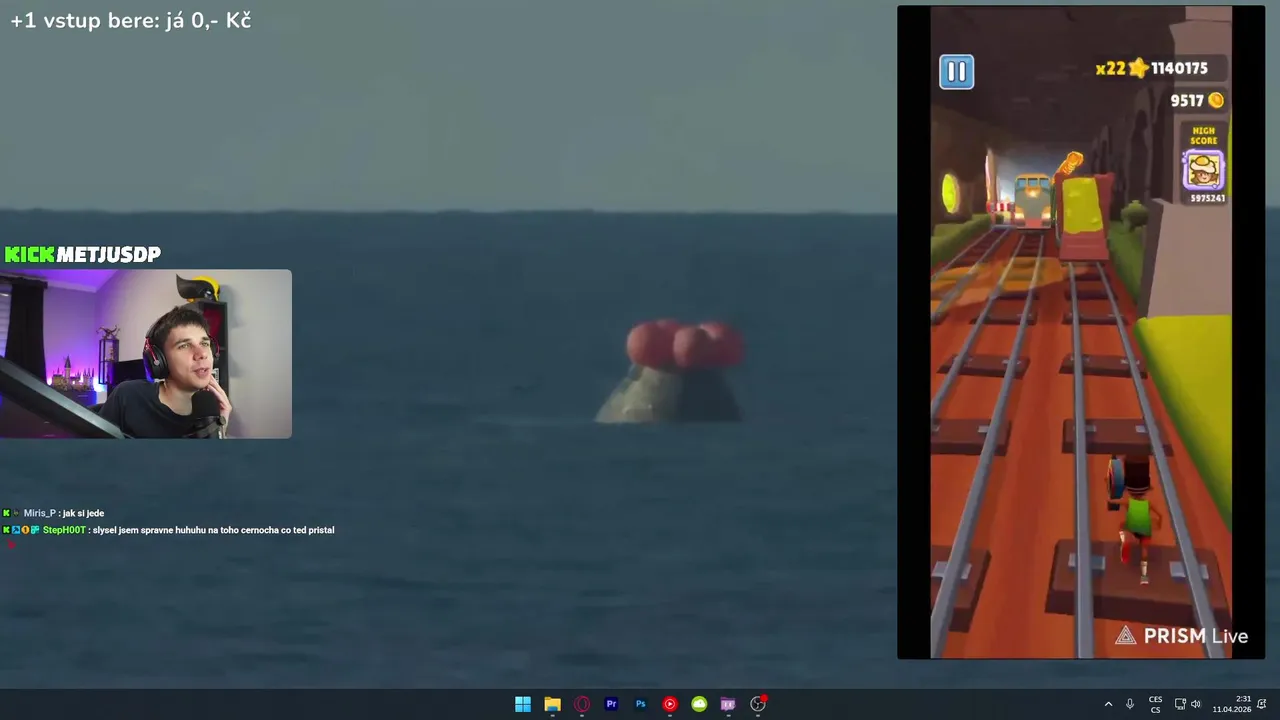Launch Adobe Premiere Pro from taskbar

[611, 704]
